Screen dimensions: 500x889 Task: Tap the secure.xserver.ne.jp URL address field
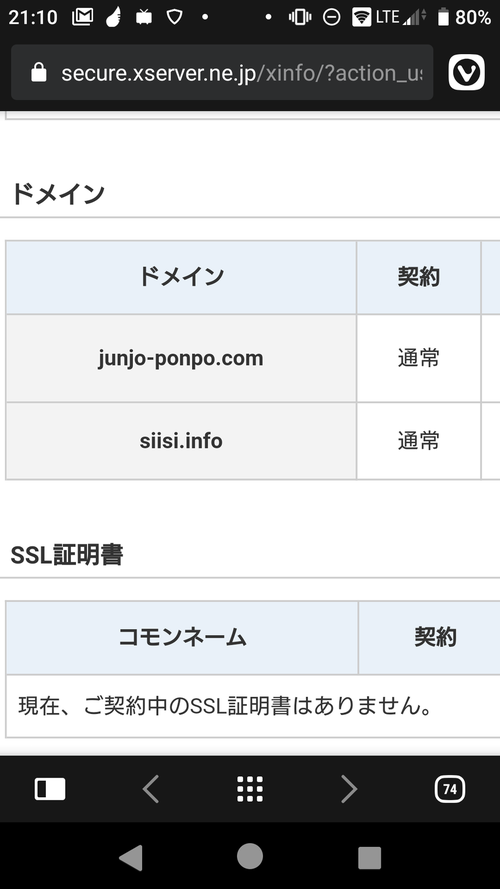point(222,73)
